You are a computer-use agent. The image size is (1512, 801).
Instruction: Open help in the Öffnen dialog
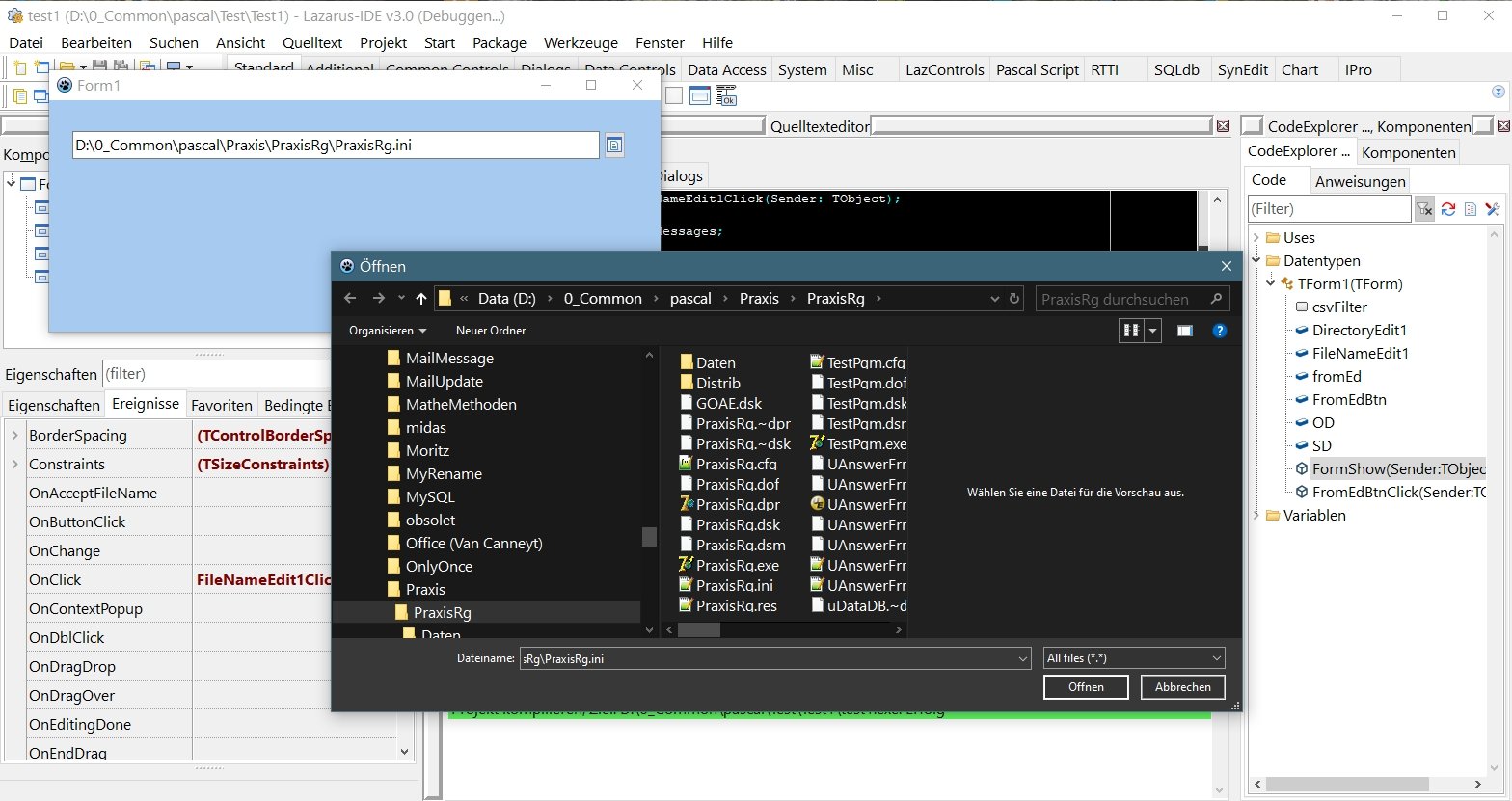point(1220,331)
